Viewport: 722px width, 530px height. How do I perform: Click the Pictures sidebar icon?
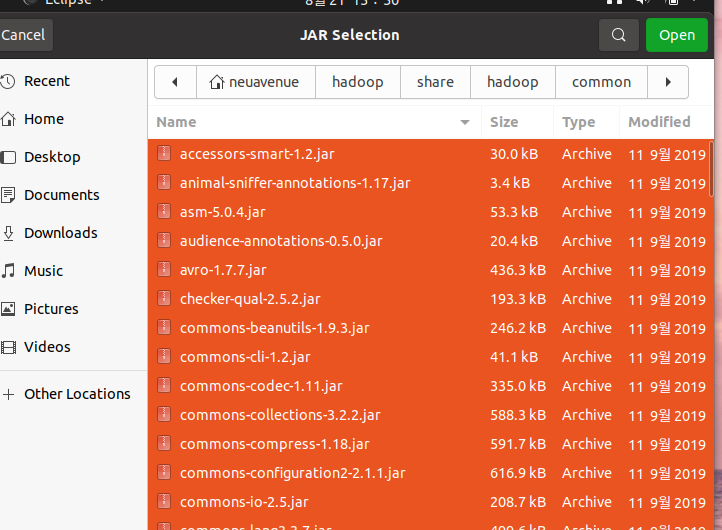pyautogui.click(x=8, y=309)
